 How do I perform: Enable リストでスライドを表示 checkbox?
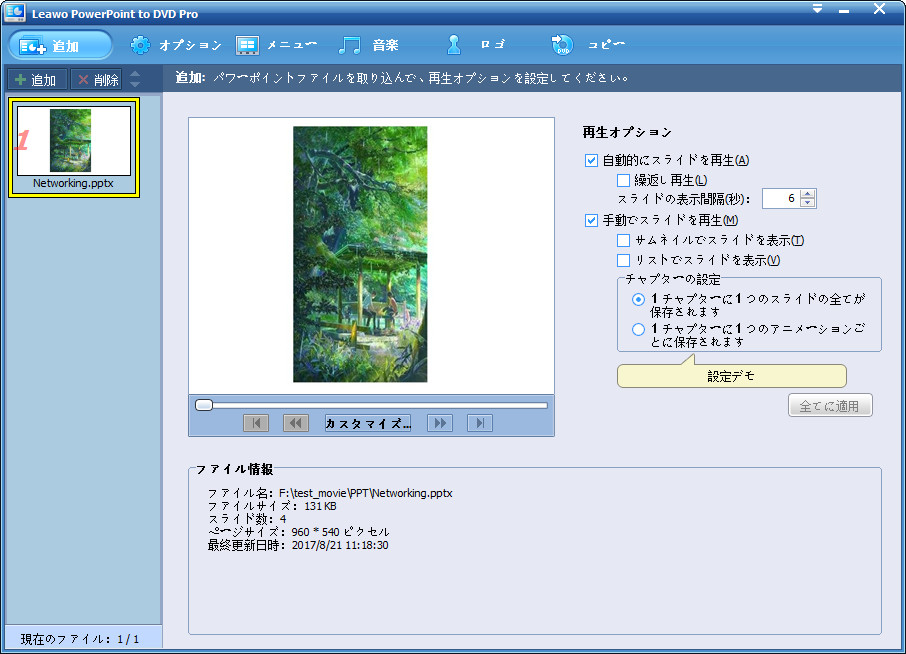[623, 260]
